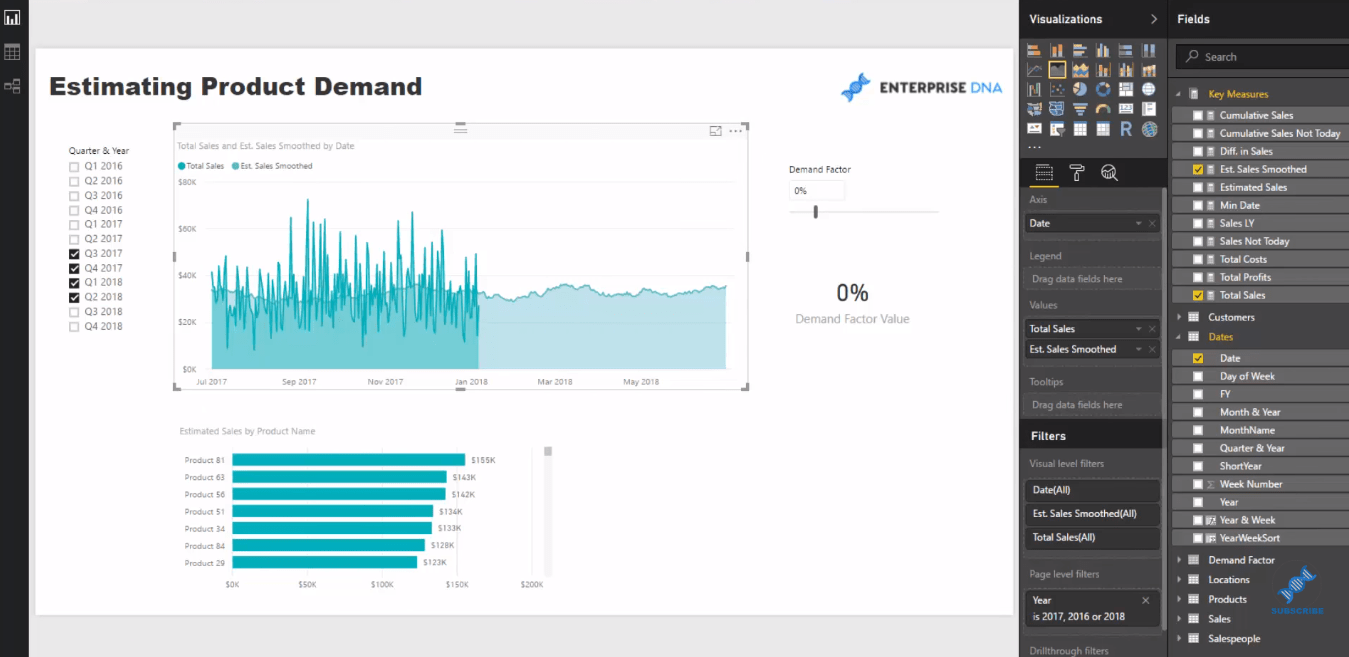Viewport: 1349px width, 657px height.
Task: Select Scatter chart visualization
Action: 1057,89
